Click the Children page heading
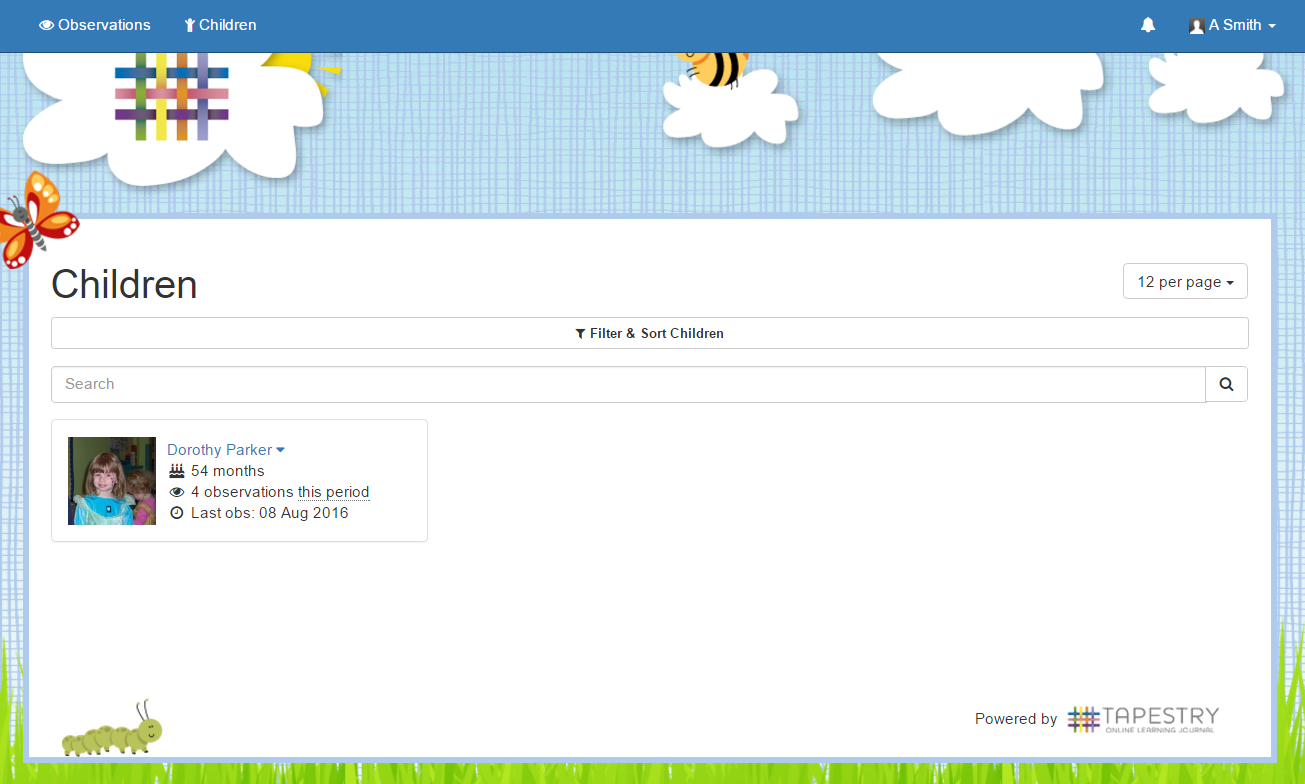 124,285
